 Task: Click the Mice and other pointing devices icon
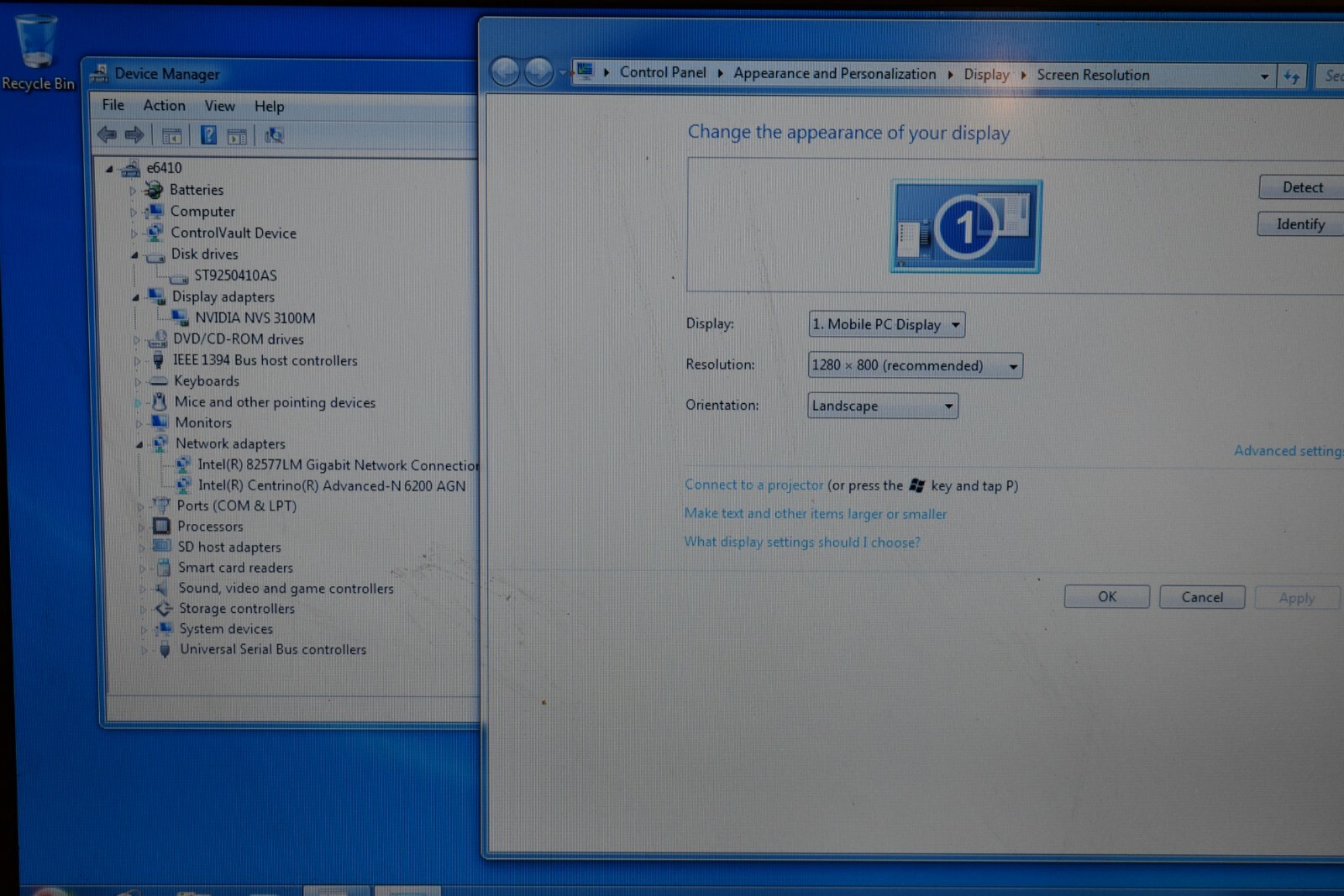[159, 402]
